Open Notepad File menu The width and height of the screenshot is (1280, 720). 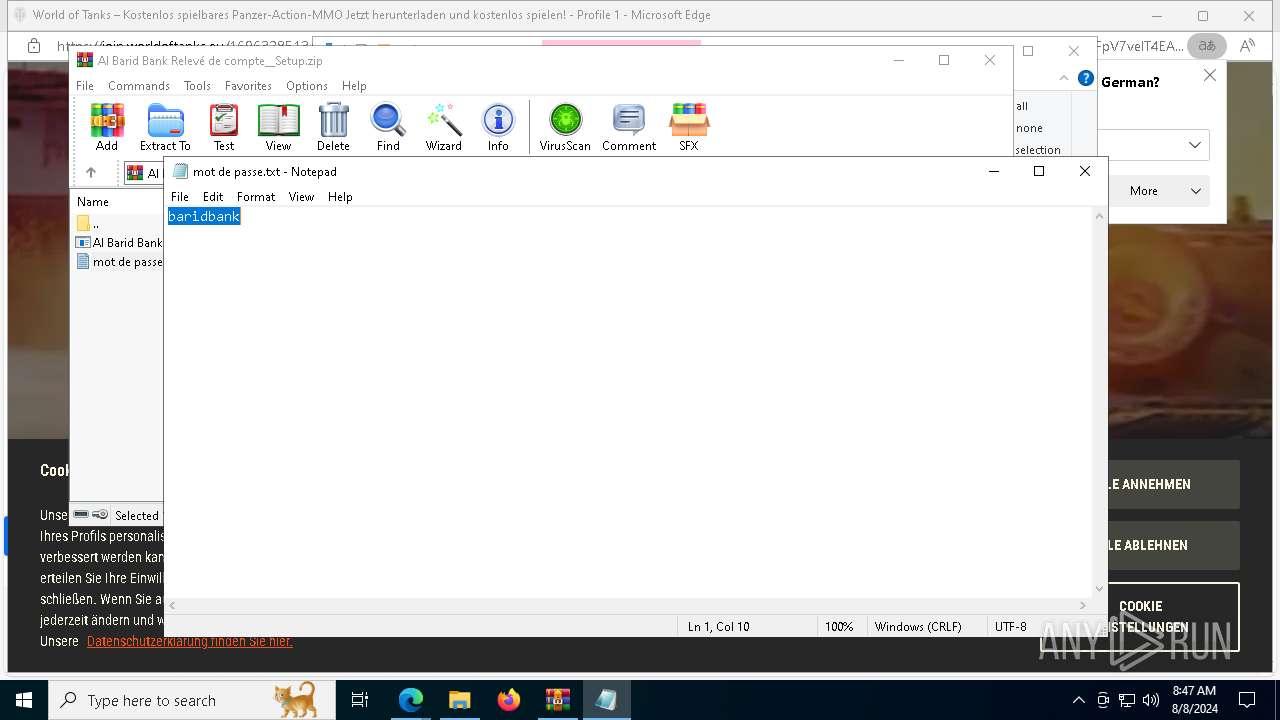pos(180,197)
